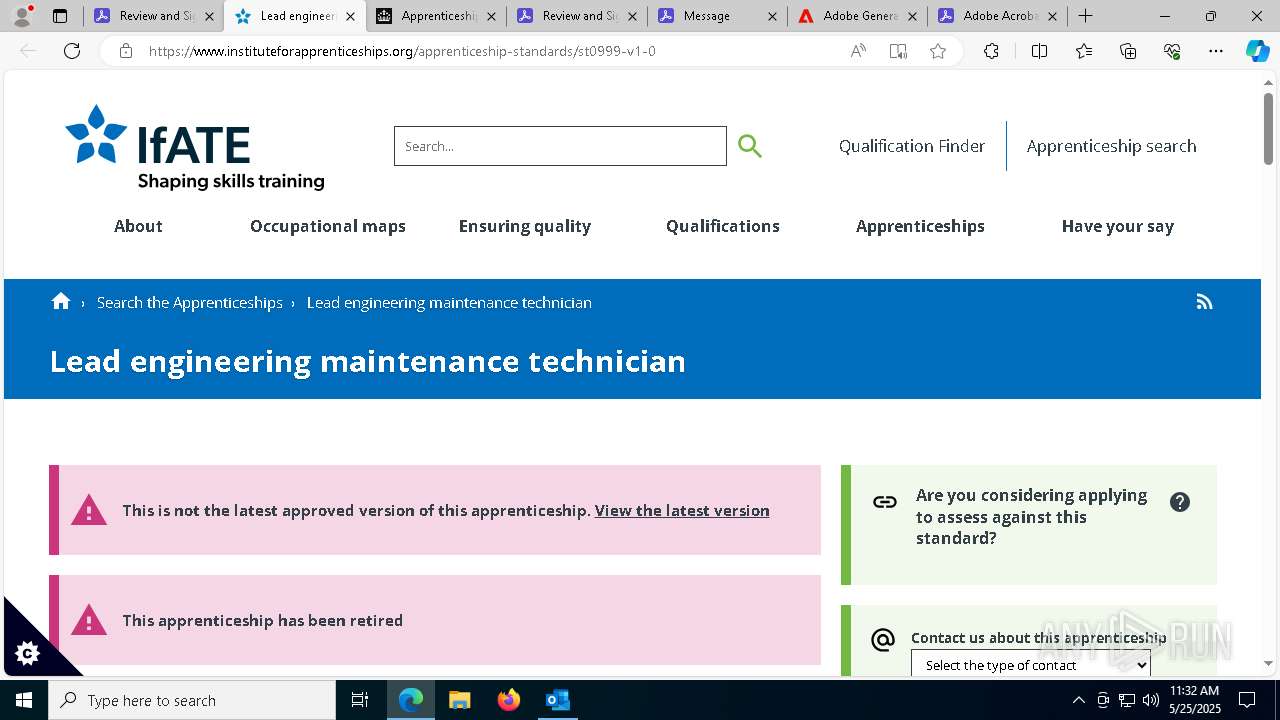This screenshot has width=1280, height=720.
Task: Click the taskbar search box
Action: (192, 700)
